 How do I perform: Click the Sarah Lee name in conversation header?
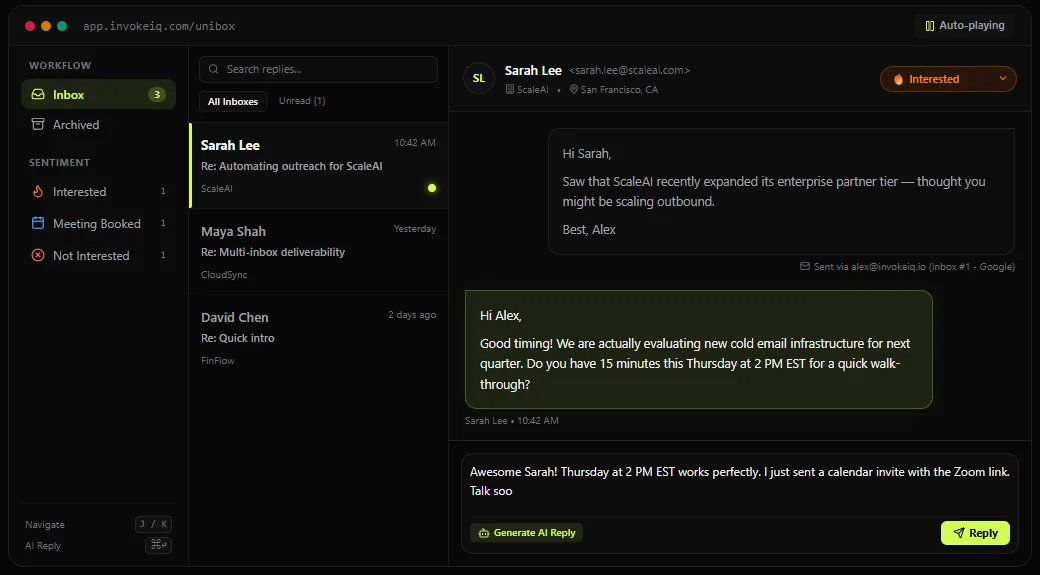[533, 70]
